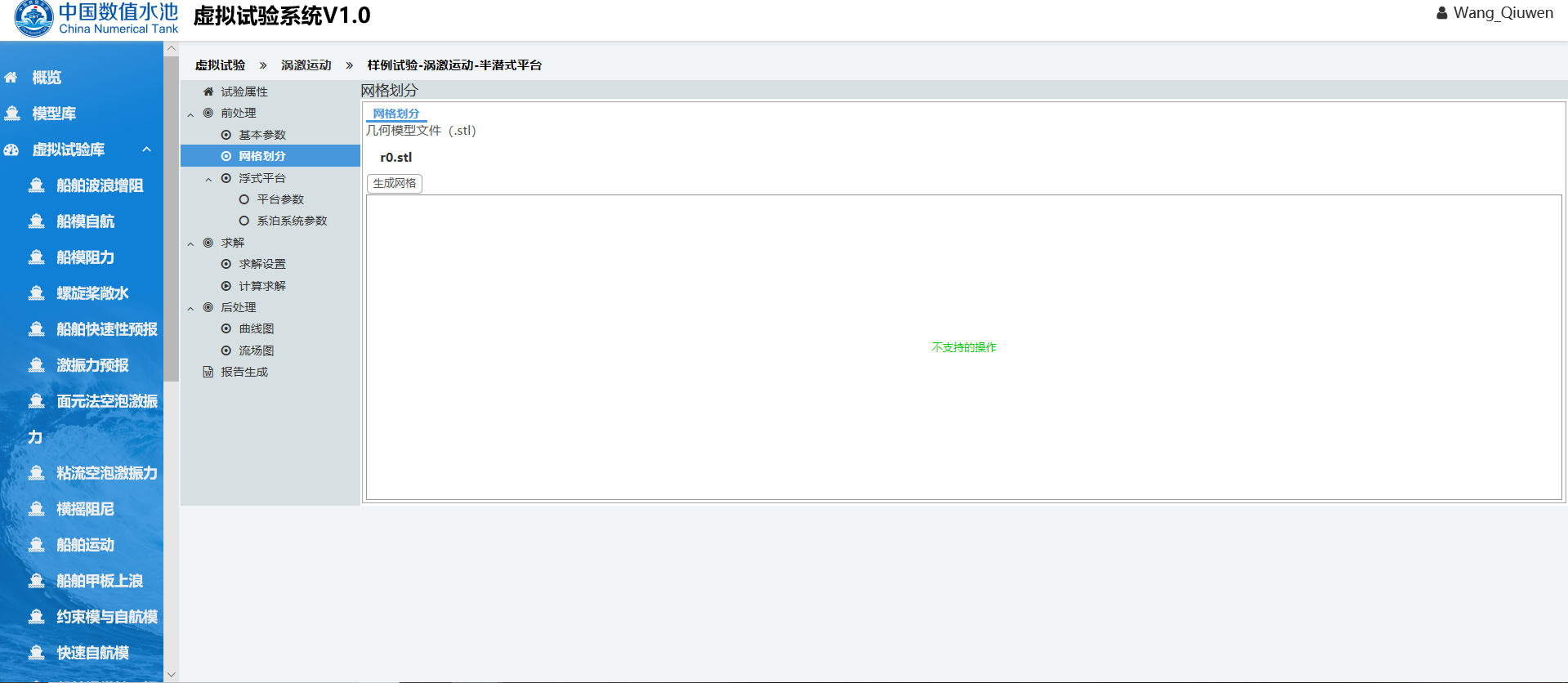Open 船模阻力 from the sidebar menu
Viewport: 1568px width, 683px height.
[x=85, y=257]
